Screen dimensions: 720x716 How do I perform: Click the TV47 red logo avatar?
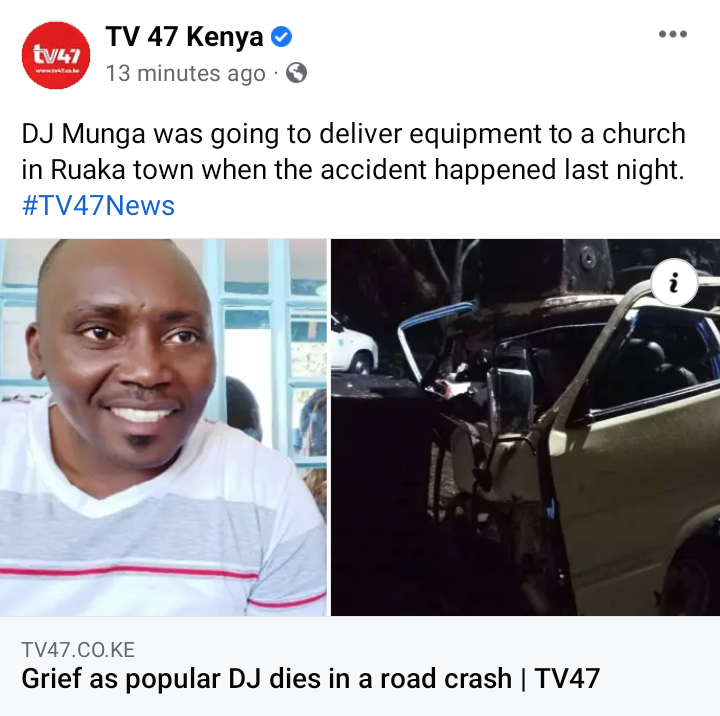coord(56,55)
